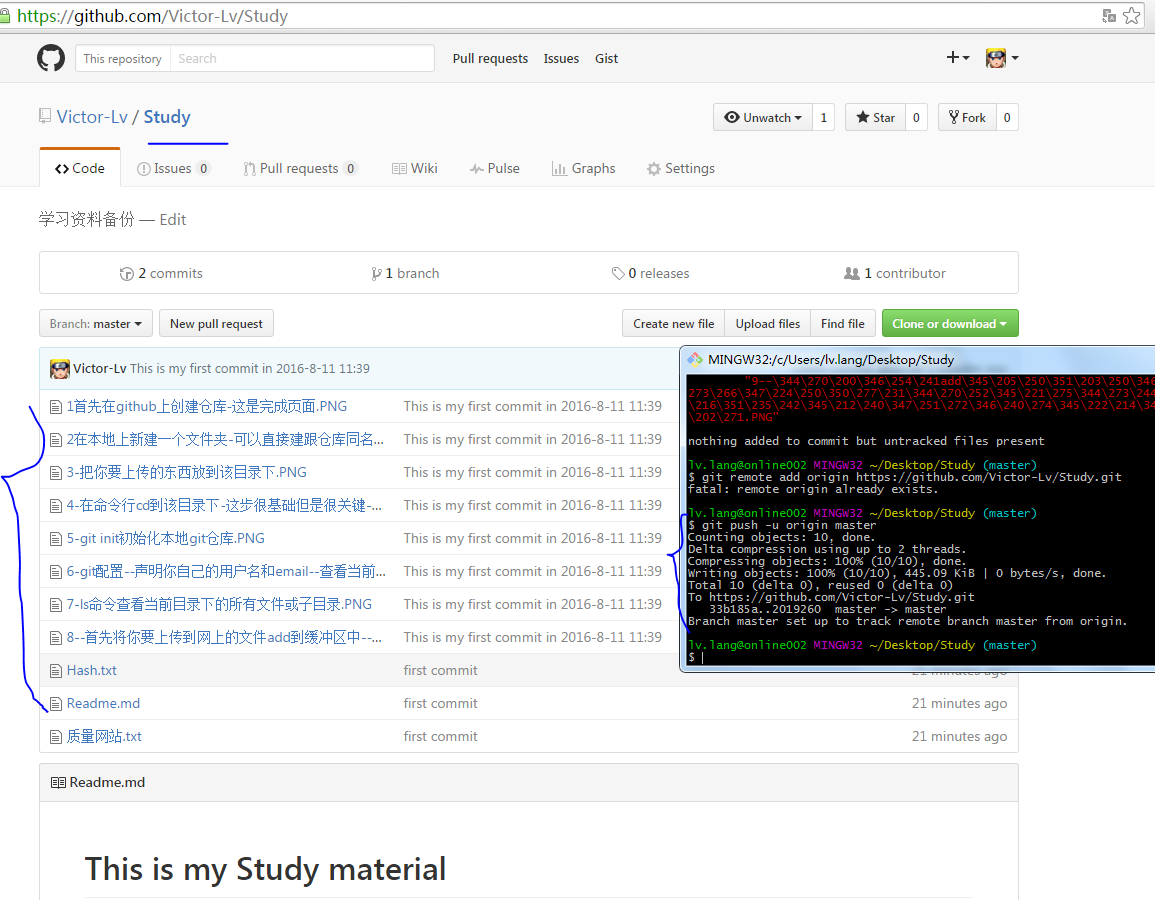The image size is (1155, 900).
Task: Open the file 5-git init初始化本地git仓库.PNG
Action: 166,538
